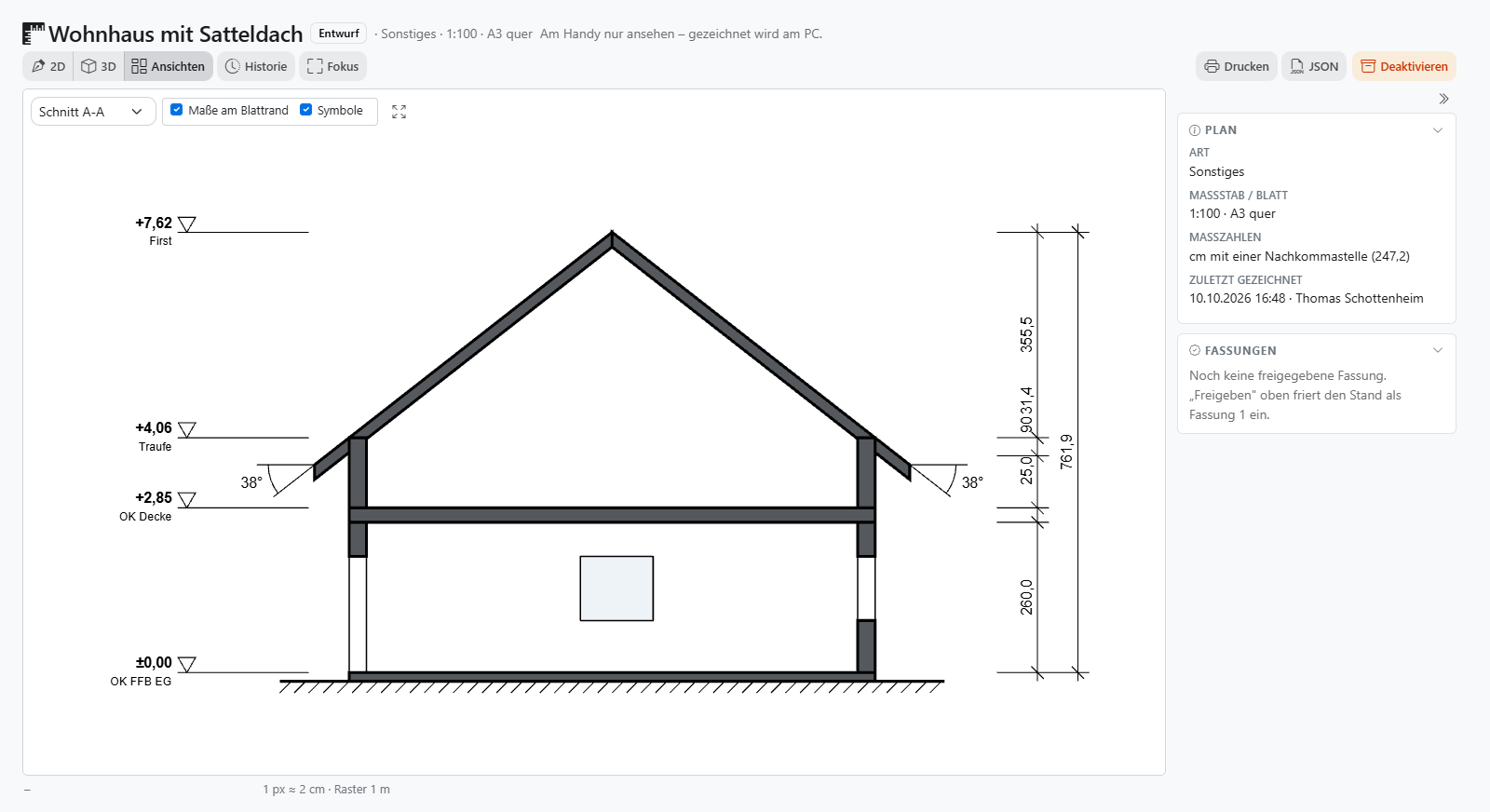
Task: Click the 260,0 dimension value
Action: [x=1026, y=597]
